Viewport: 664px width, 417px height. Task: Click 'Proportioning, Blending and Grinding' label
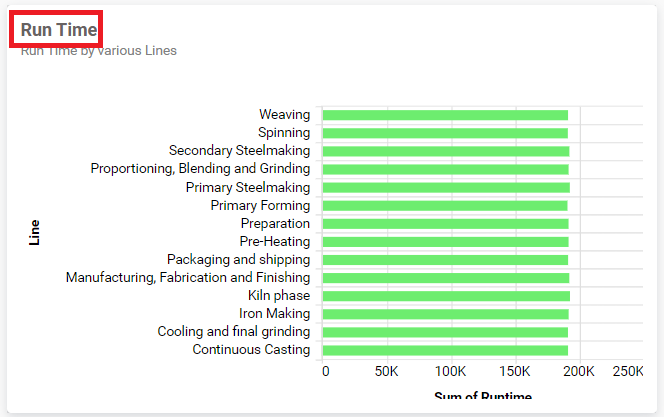tap(200, 169)
